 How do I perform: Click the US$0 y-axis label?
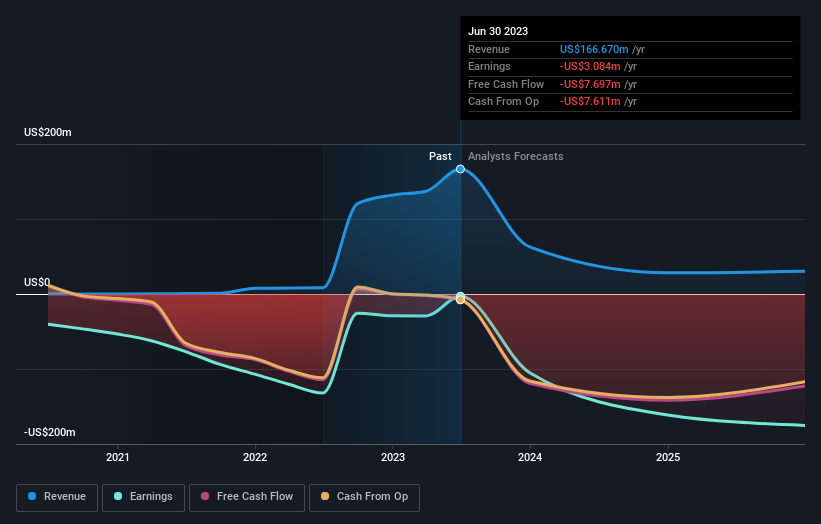point(37,283)
